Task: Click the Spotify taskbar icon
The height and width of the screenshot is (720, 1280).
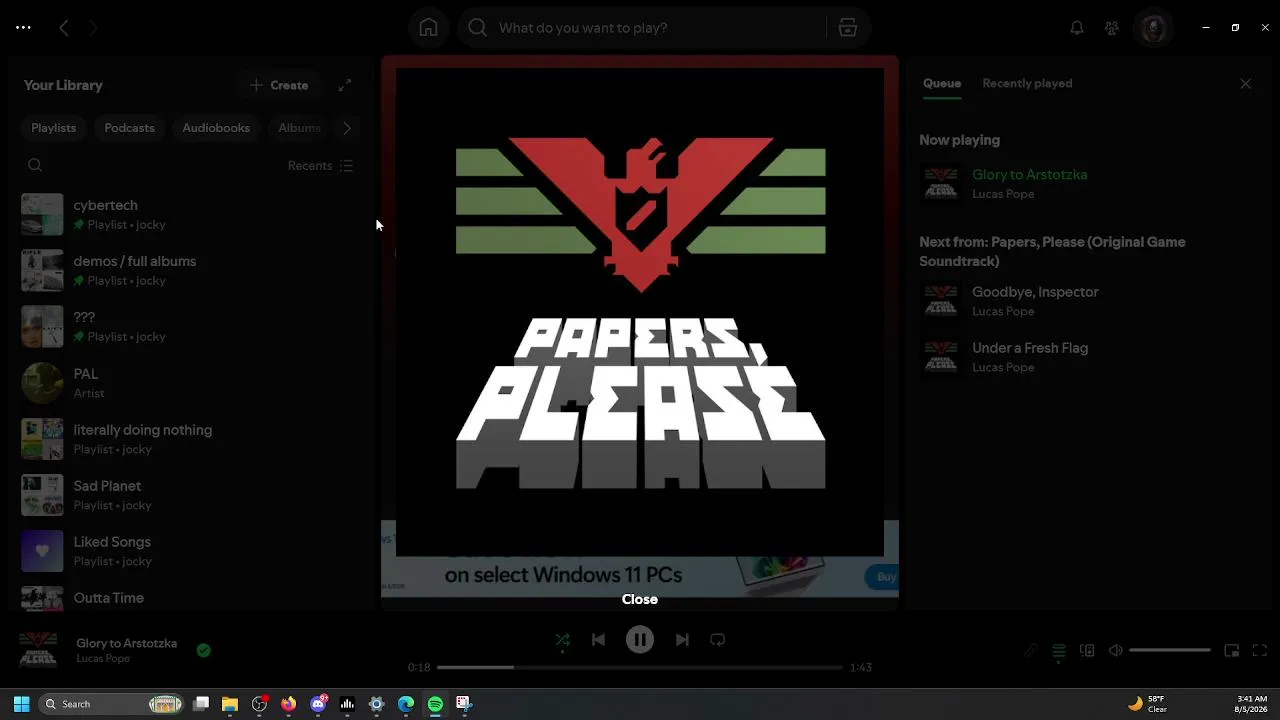Action: coord(435,704)
